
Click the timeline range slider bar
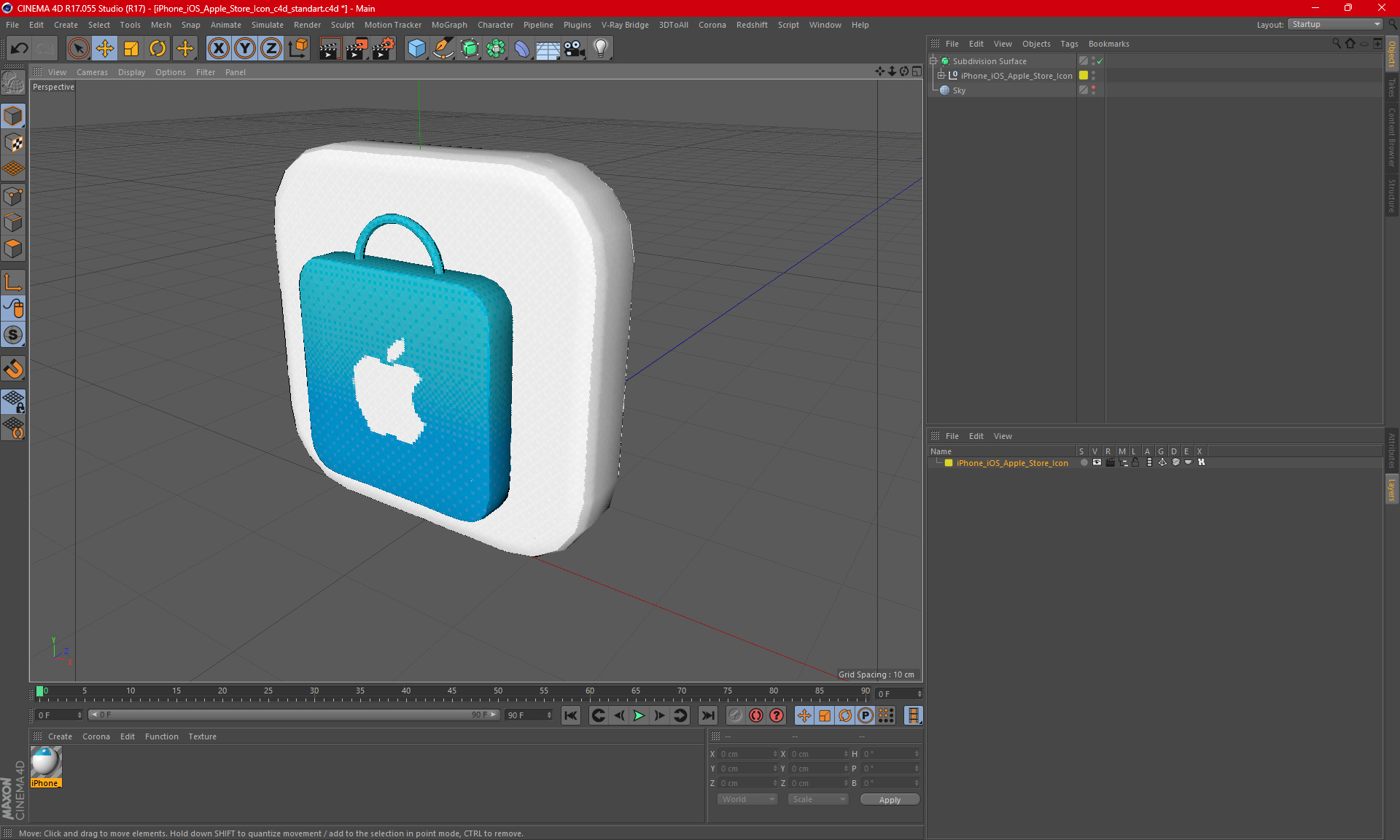(293, 715)
